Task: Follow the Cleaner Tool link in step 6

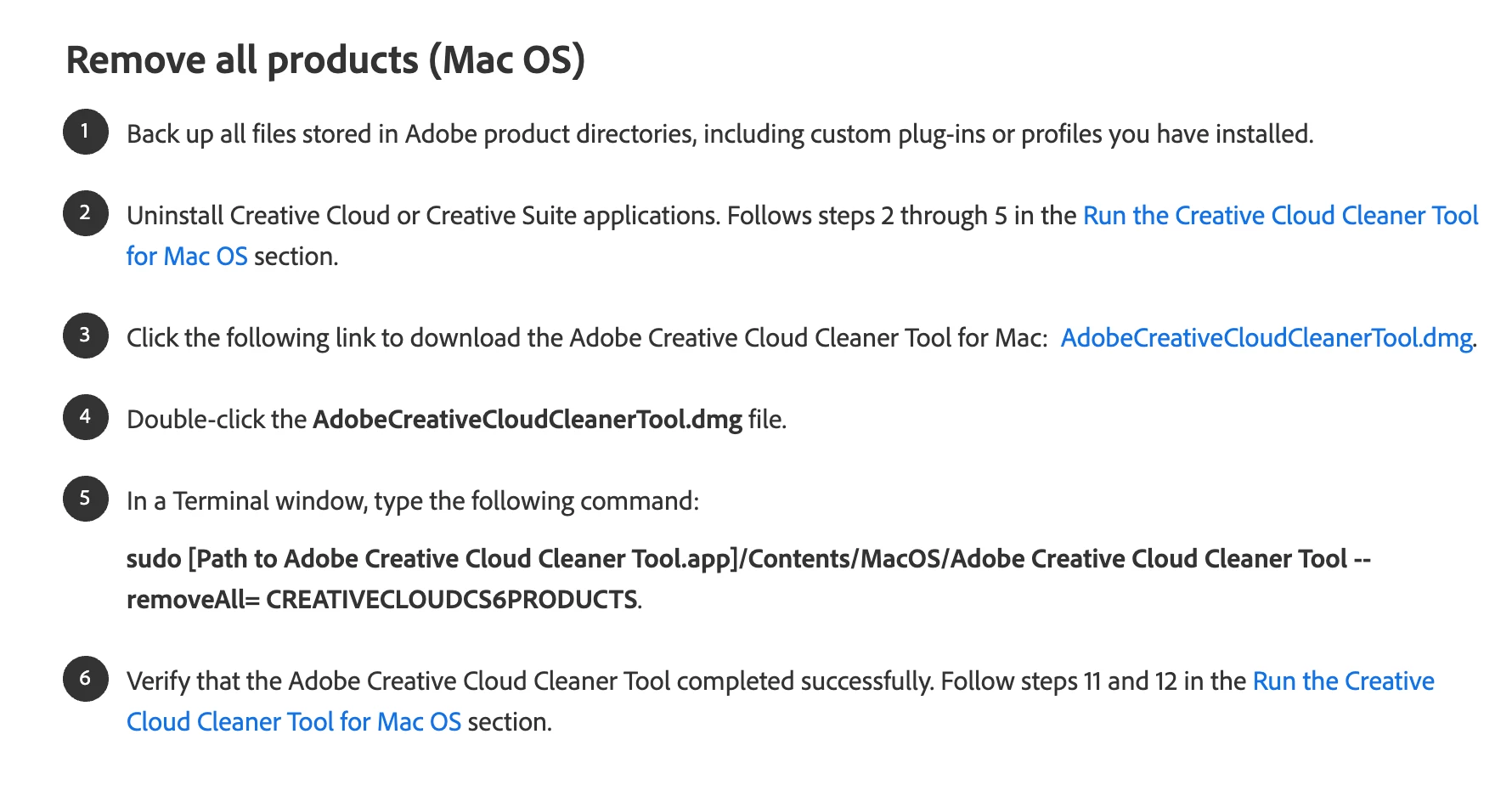Action: click(x=1342, y=681)
